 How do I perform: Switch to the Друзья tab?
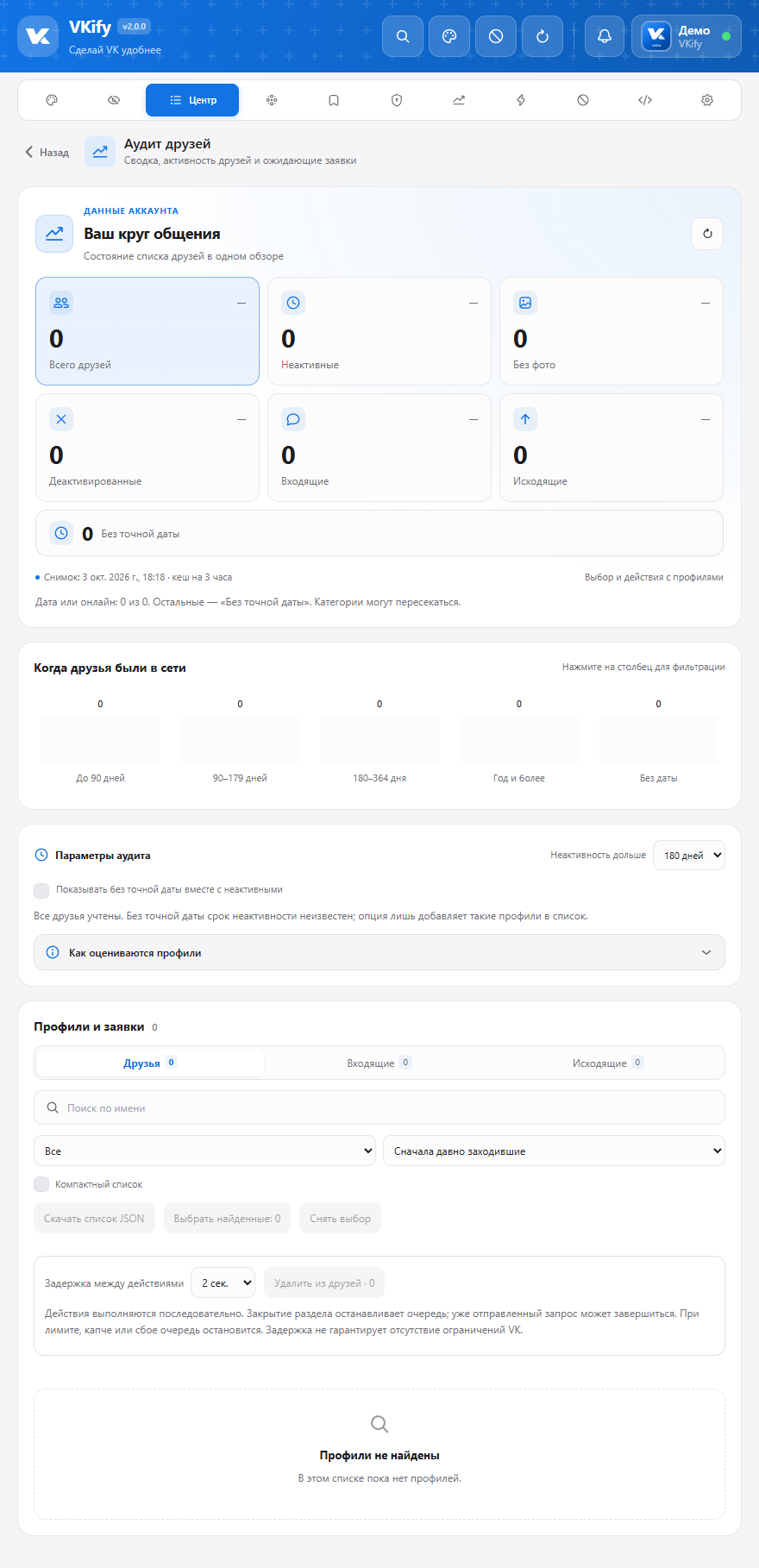point(150,1063)
